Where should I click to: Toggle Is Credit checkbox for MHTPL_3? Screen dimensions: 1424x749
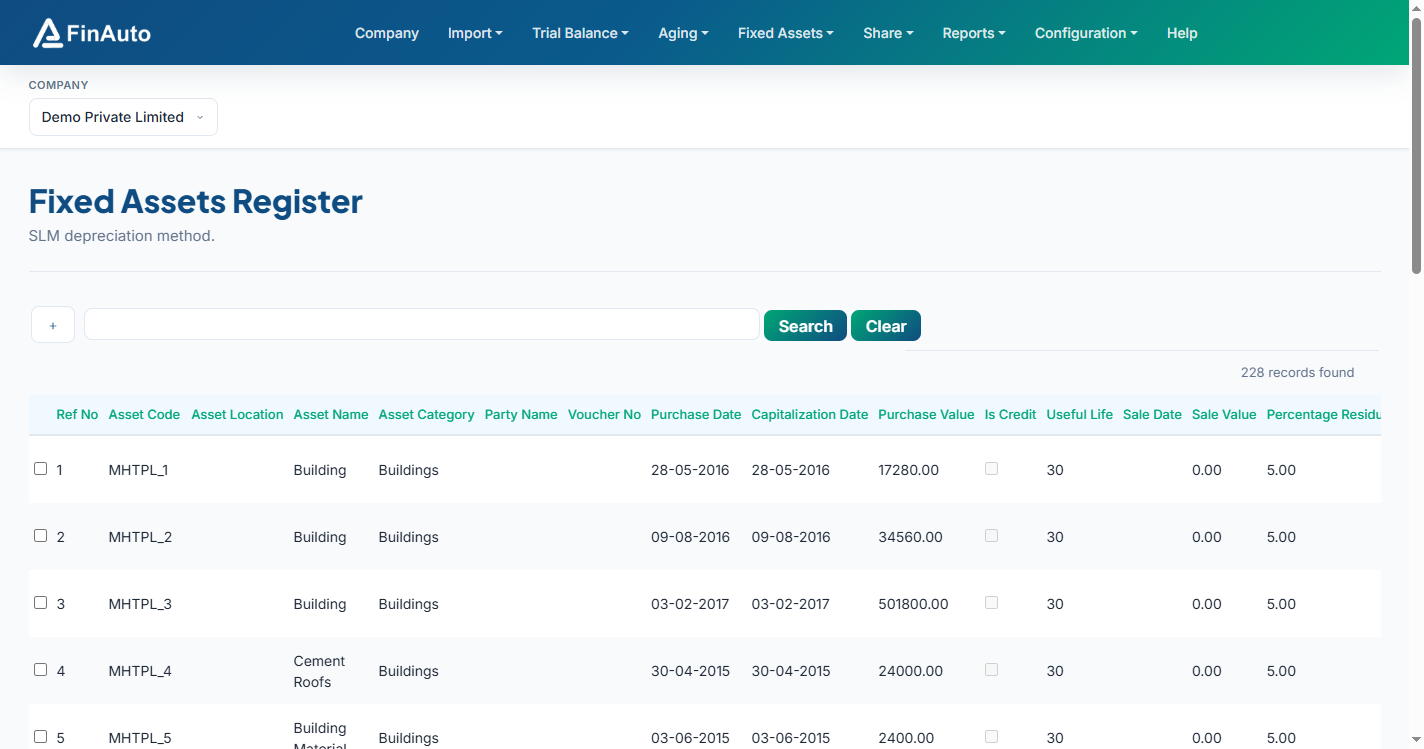991,602
